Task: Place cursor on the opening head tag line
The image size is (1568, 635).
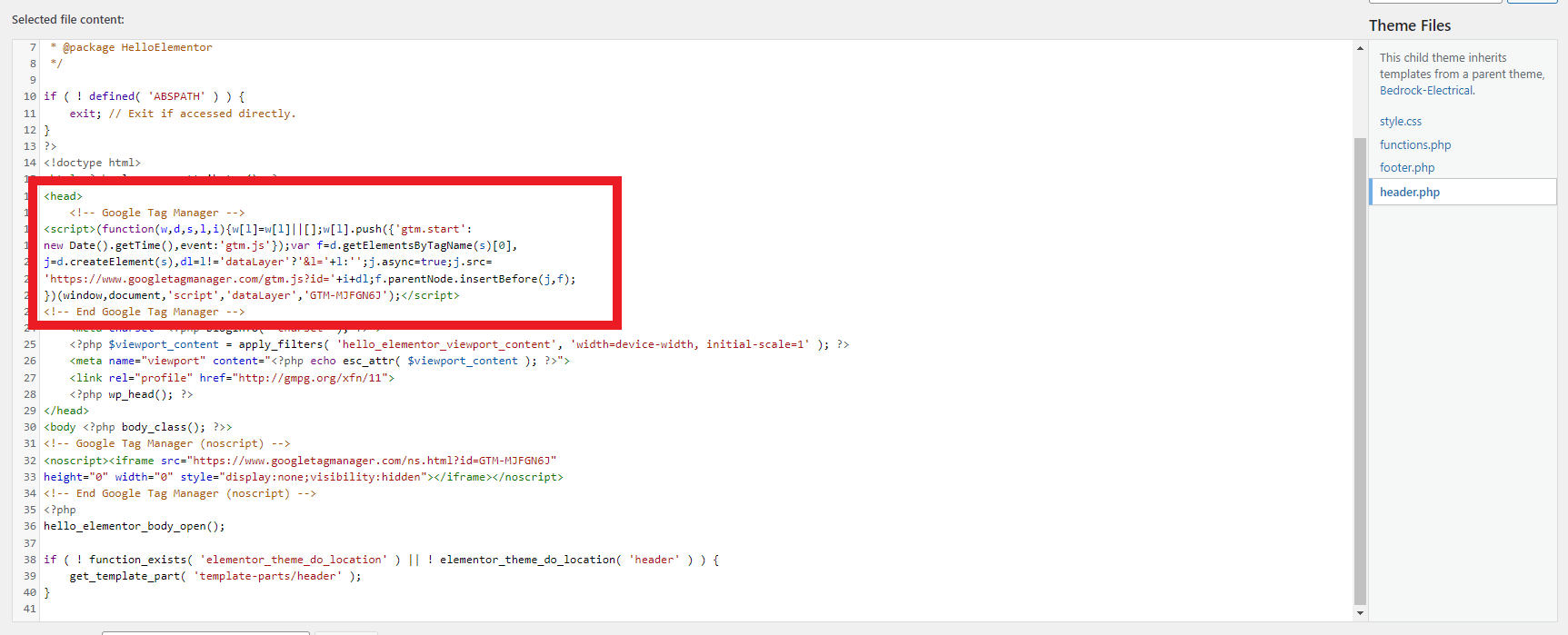Action: tap(64, 196)
